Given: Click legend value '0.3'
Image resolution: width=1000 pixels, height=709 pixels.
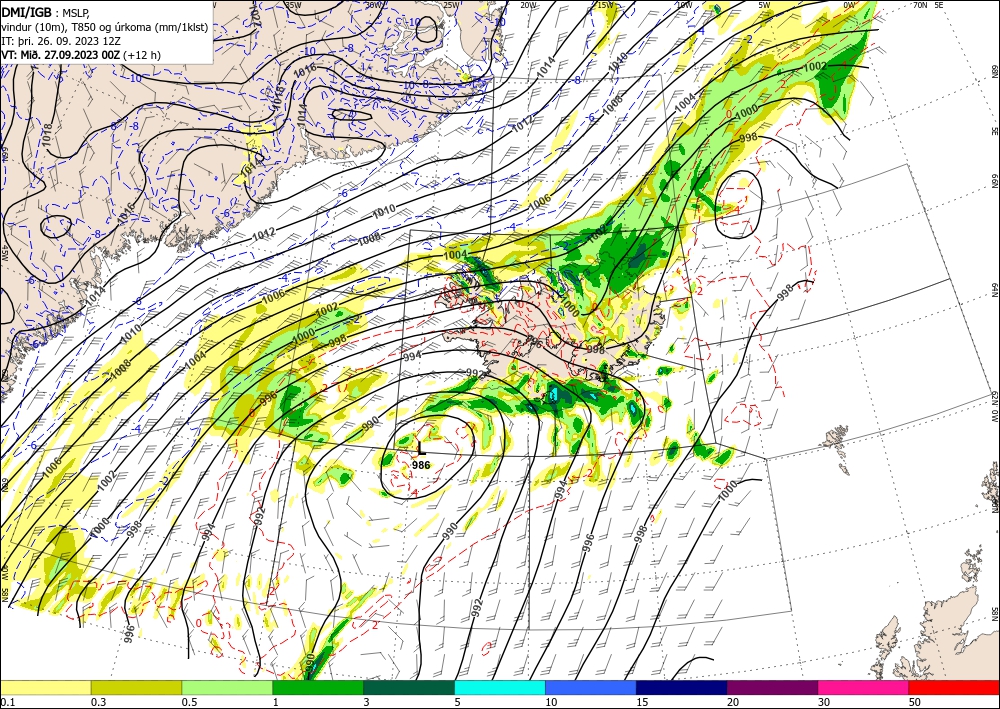Looking at the screenshot, I should [98, 702].
